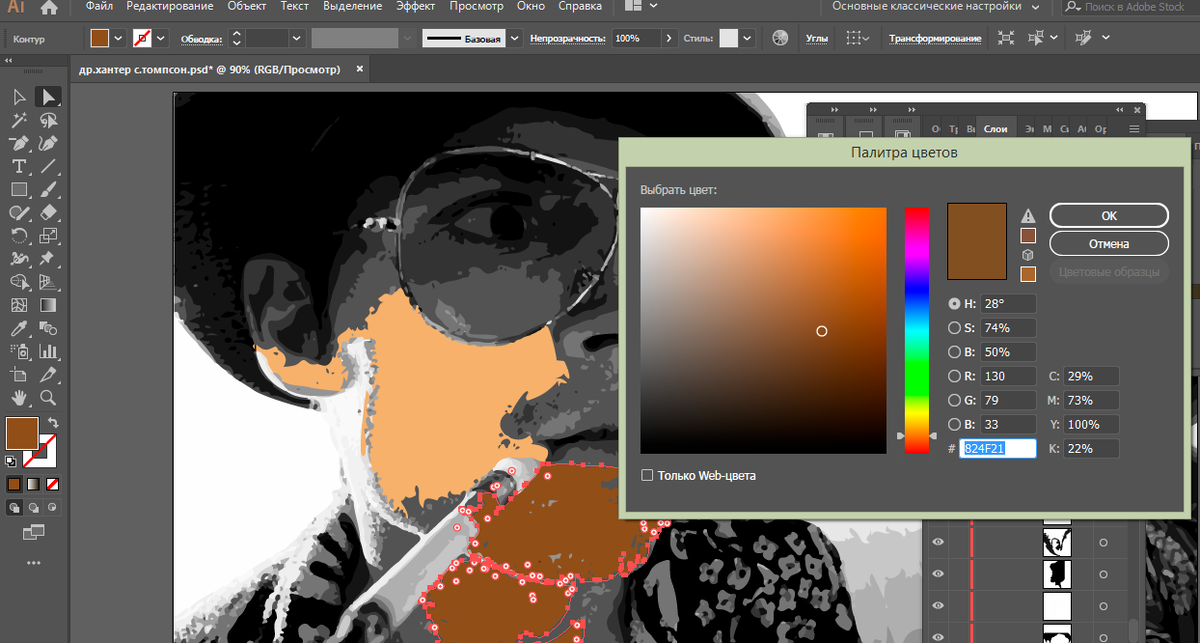
Task: Select the G green radio button
Action: point(954,401)
